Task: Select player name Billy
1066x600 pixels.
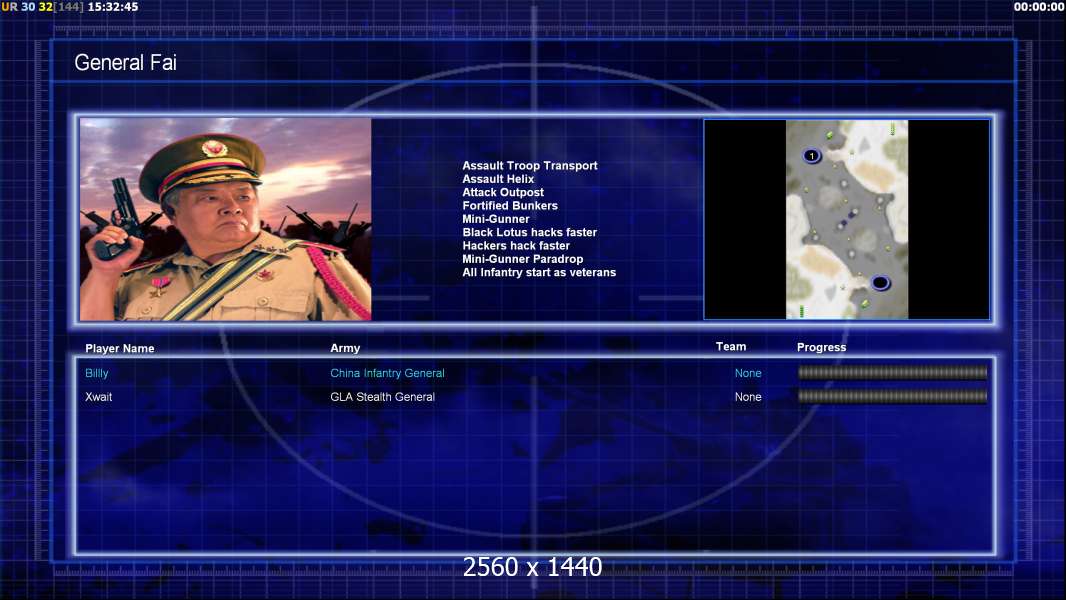Action: tap(97, 373)
